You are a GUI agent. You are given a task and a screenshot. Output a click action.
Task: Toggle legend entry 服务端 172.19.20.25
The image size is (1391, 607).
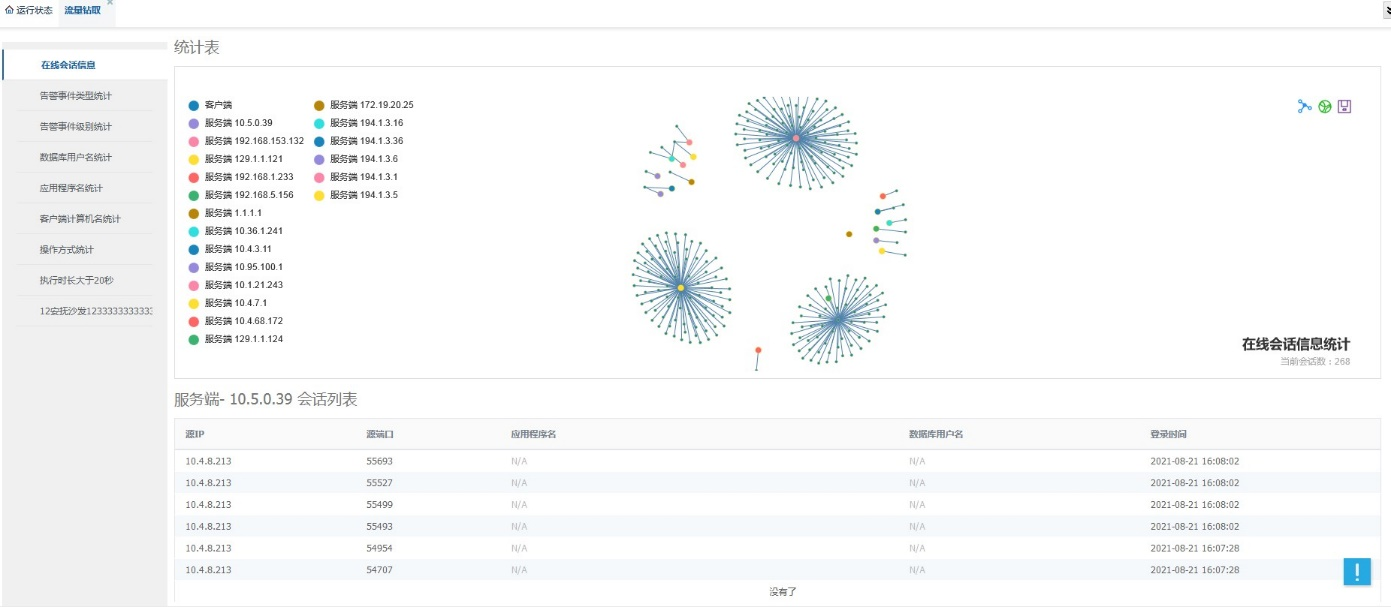363,105
